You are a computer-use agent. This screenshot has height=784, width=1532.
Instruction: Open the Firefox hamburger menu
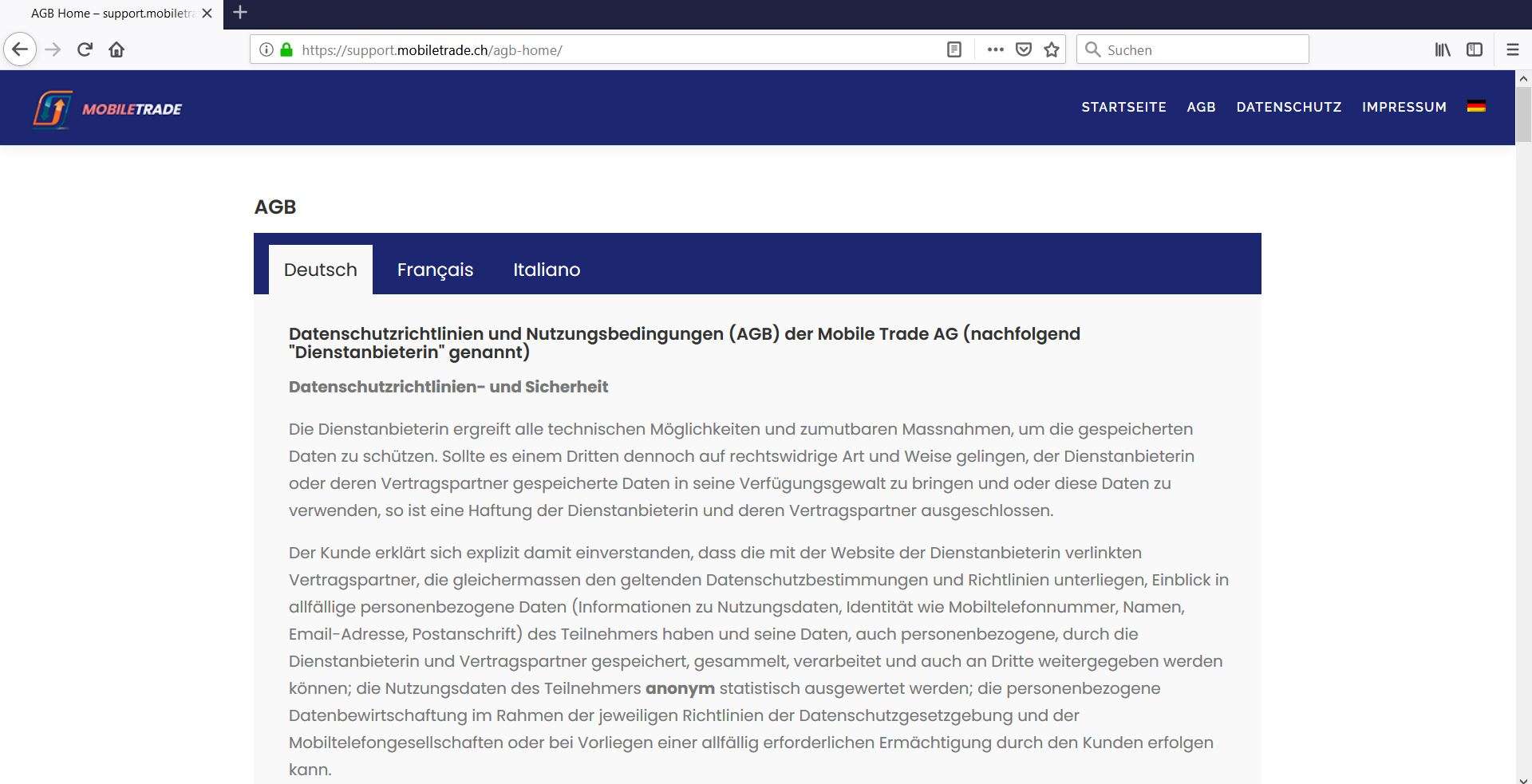pyautogui.click(x=1513, y=49)
